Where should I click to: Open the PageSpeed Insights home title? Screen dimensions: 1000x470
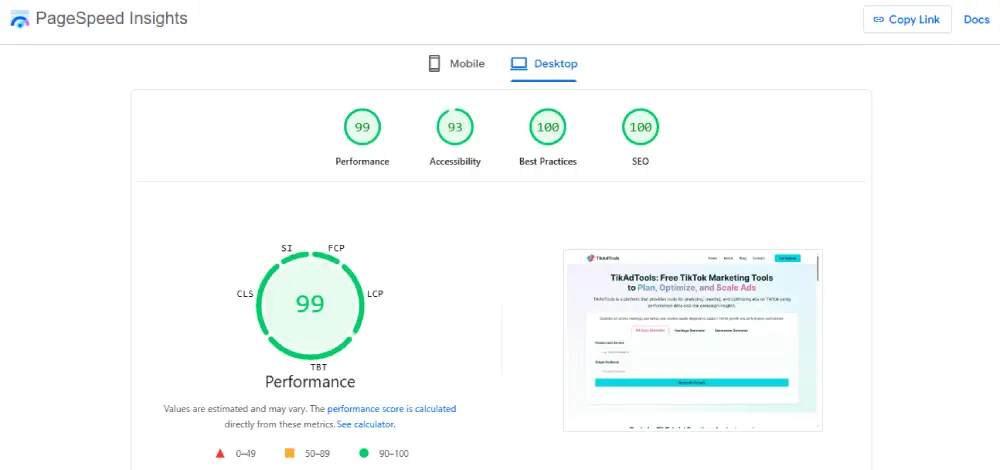[112, 18]
